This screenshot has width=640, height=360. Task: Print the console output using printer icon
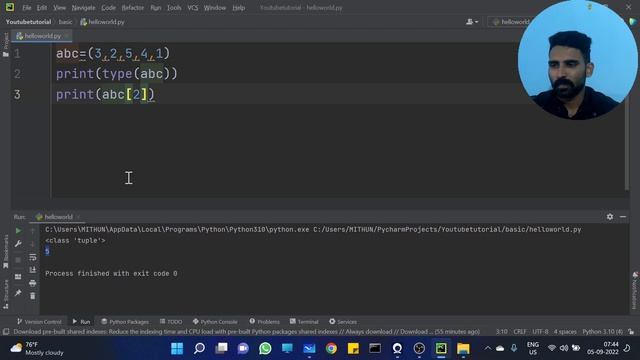tap(33, 283)
